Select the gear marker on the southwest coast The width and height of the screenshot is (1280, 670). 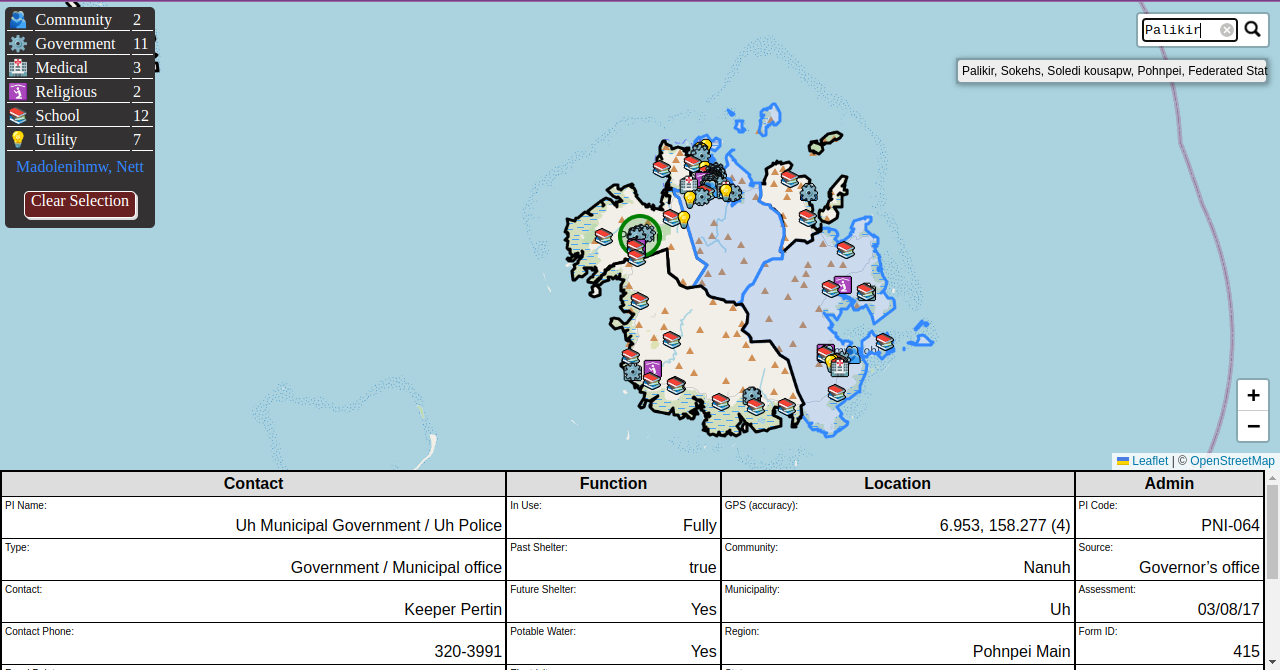coord(633,372)
